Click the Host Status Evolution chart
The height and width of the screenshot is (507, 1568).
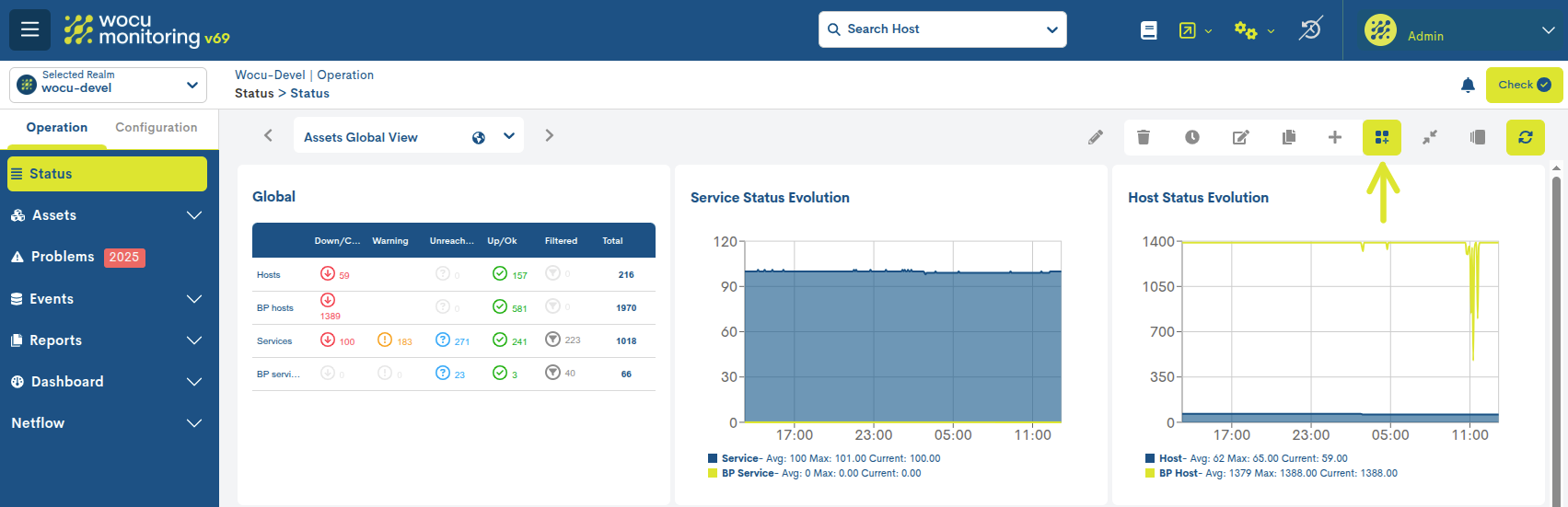click(x=1340, y=332)
